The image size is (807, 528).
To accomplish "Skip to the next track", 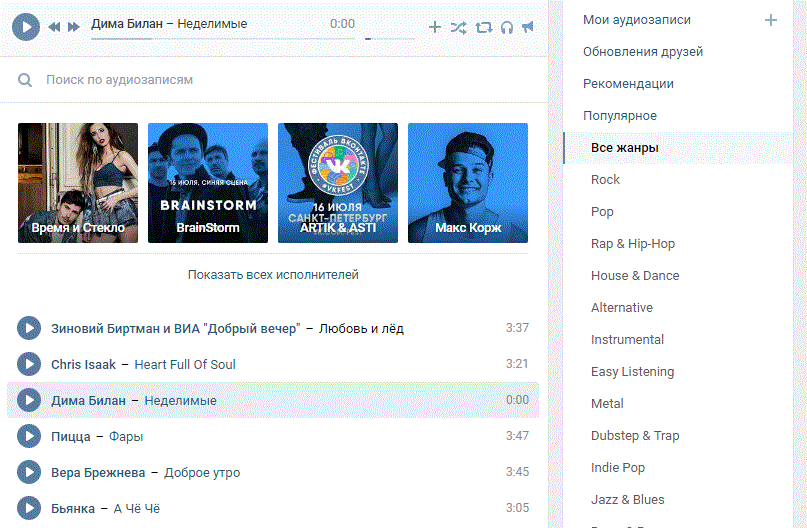I will tap(74, 27).
